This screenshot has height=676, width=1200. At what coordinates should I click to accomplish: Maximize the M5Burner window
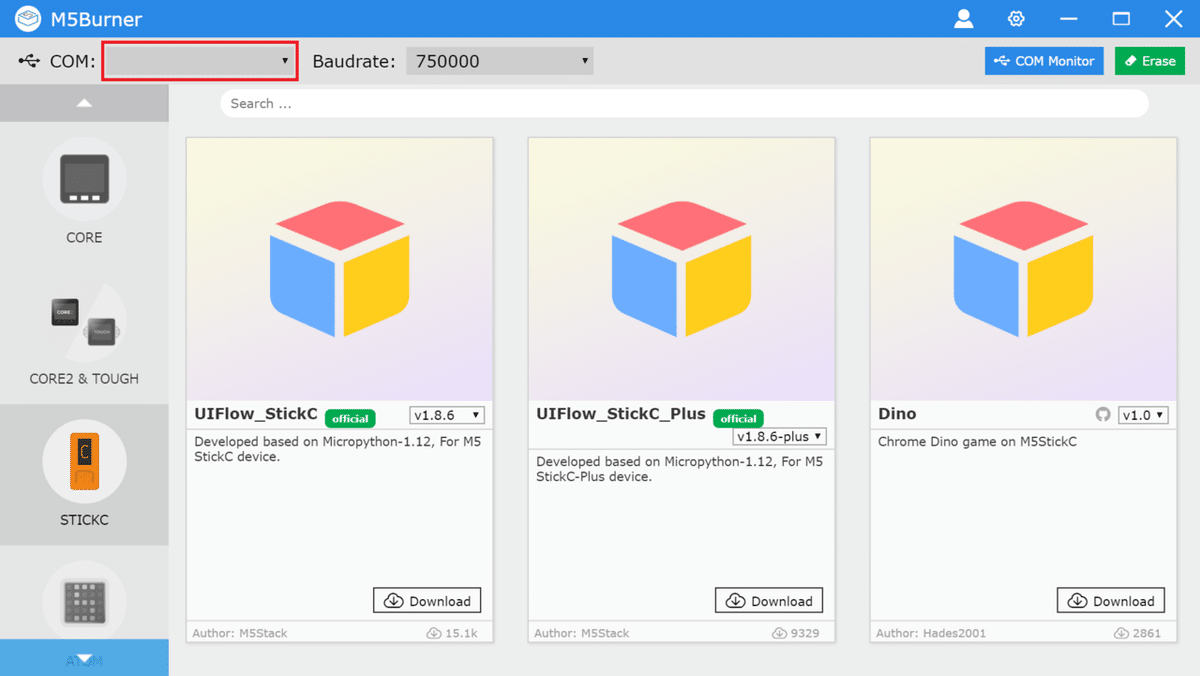pyautogui.click(x=1121, y=18)
